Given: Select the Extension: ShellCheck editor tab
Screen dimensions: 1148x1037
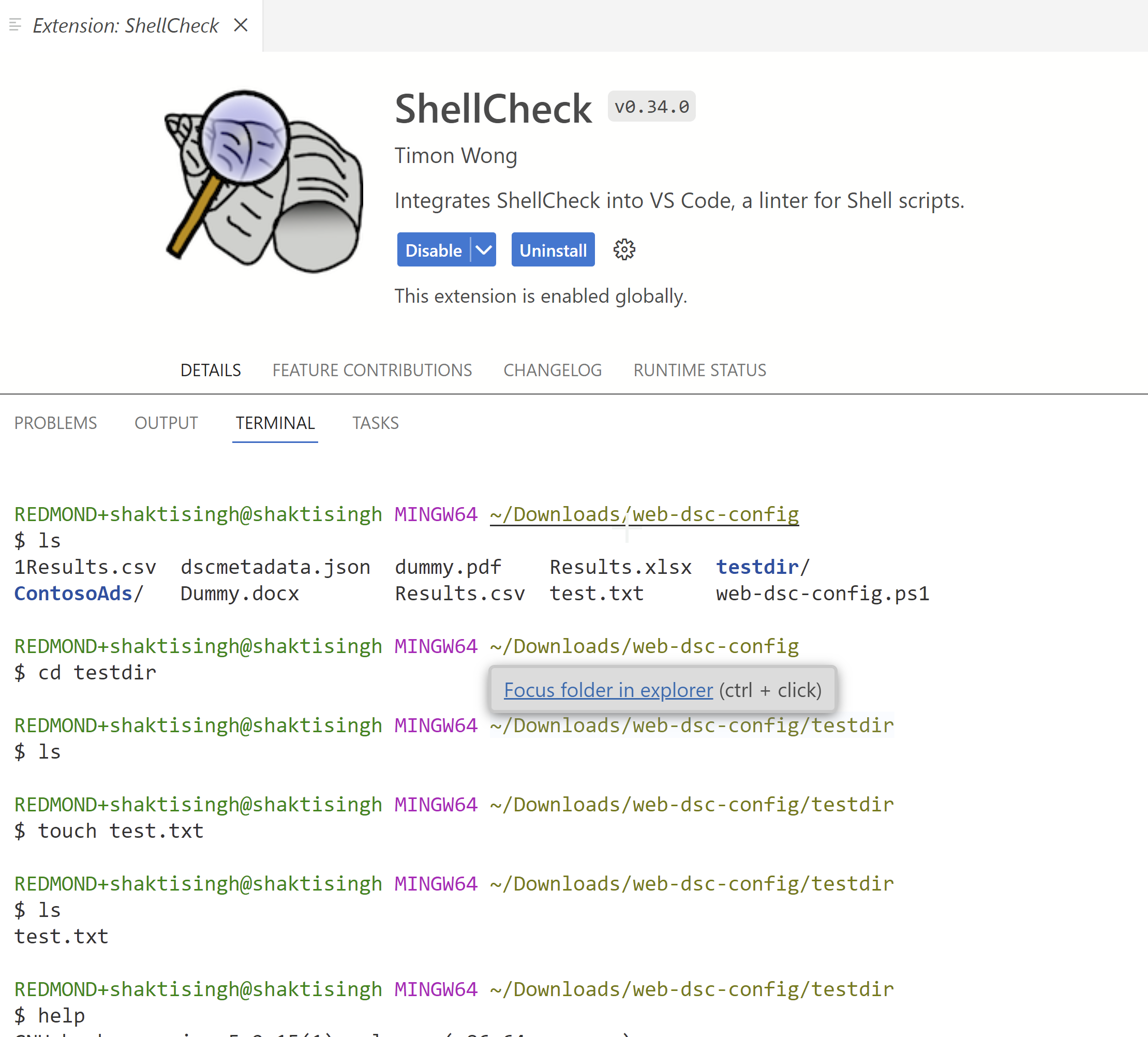Looking at the screenshot, I should (x=131, y=26).
